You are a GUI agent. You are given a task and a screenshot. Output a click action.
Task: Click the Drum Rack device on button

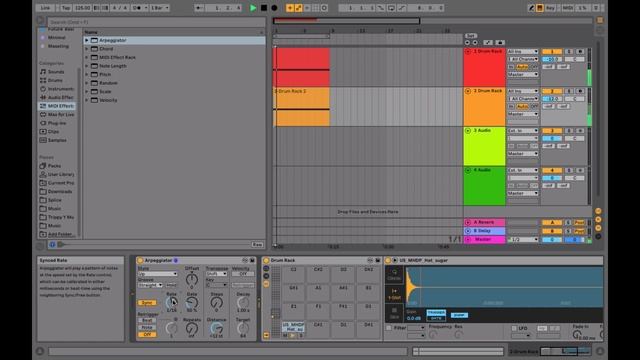pyautogui.click(x=266, y=260)
